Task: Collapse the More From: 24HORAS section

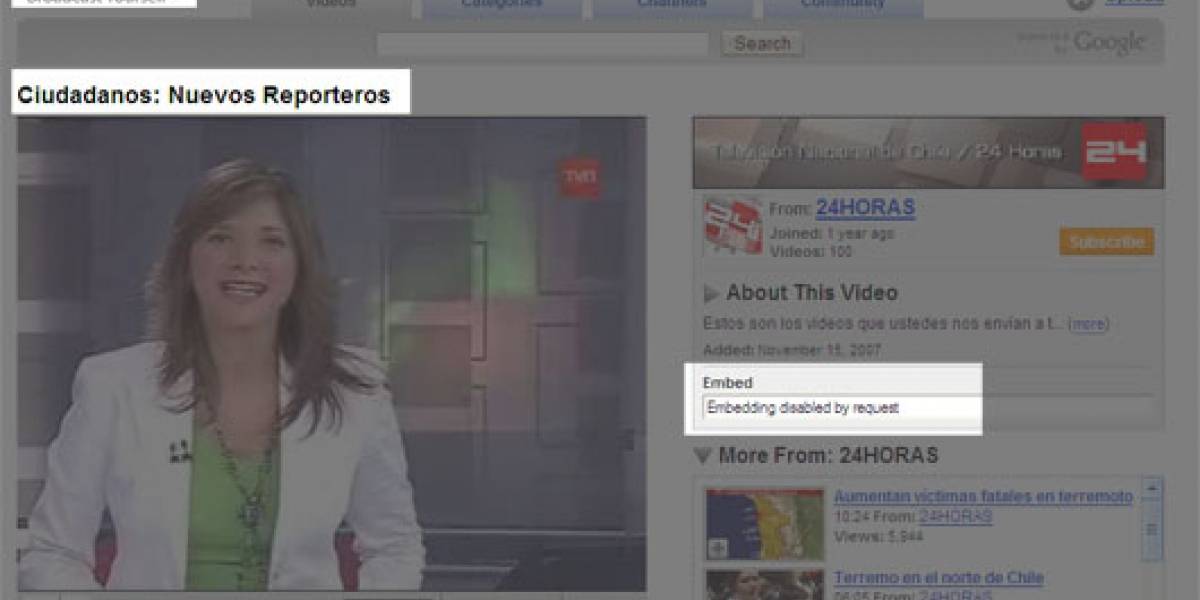Action: pos(703,457)
